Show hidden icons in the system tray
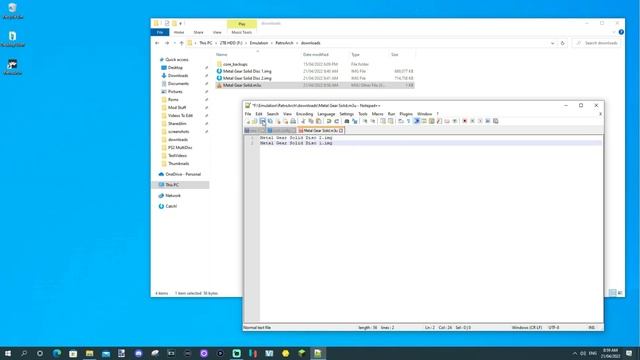The image size is (640, 360). [575, 353]
